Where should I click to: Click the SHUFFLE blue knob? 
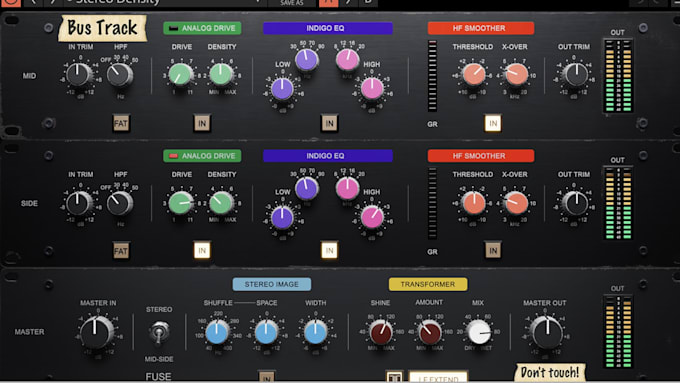pos(217,332)
